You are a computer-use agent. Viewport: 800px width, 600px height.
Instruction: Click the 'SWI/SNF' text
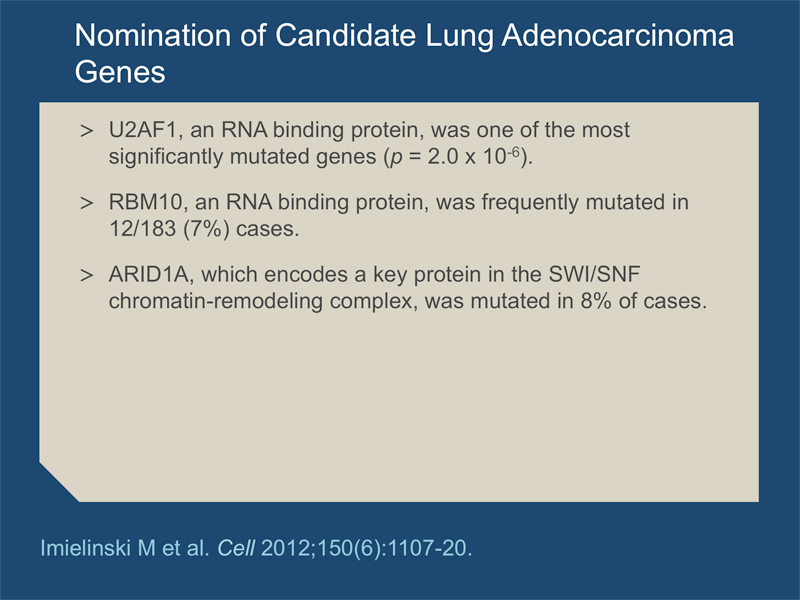[x=594, y=274]
